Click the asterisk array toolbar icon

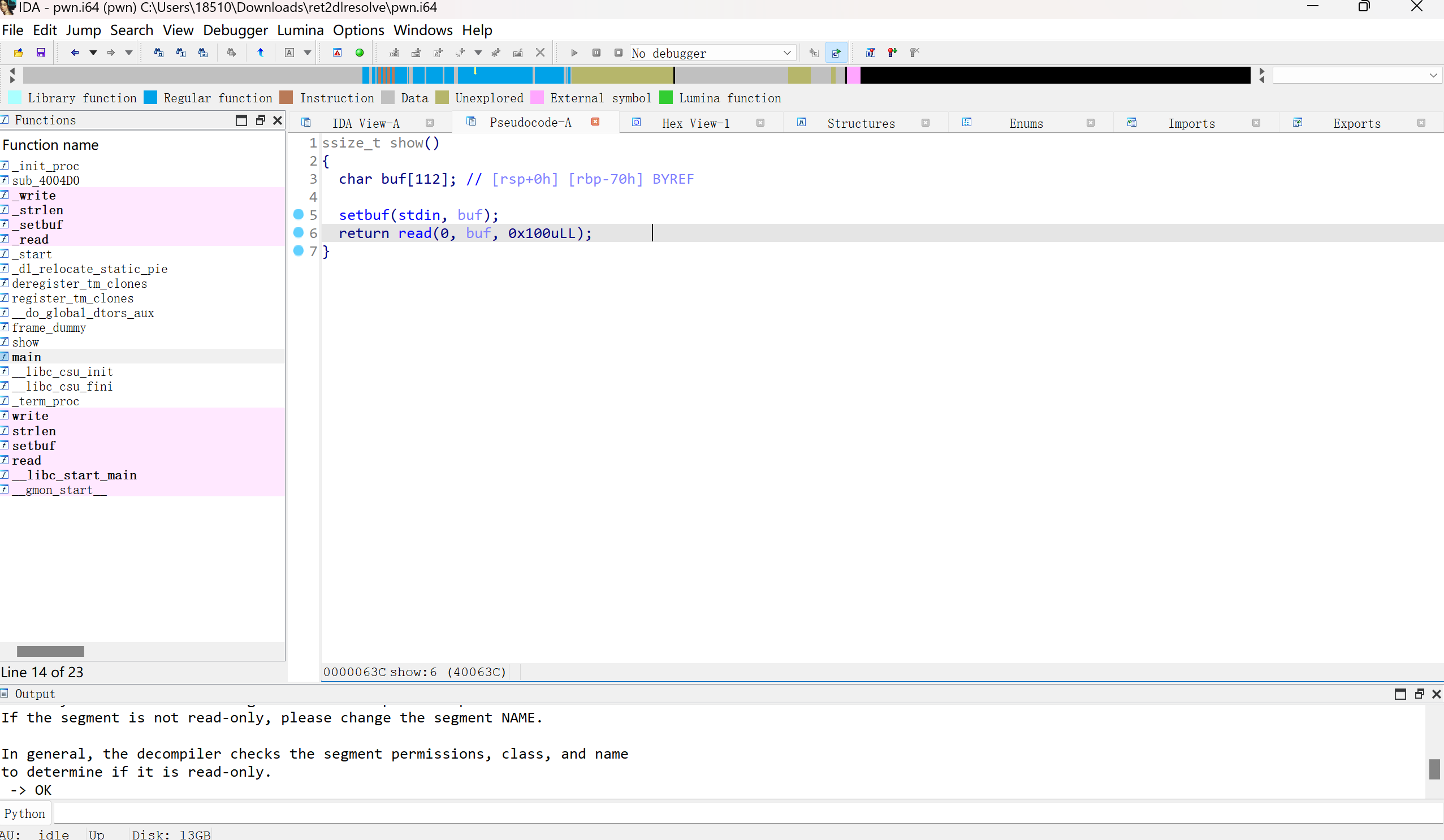coord(496,53)
